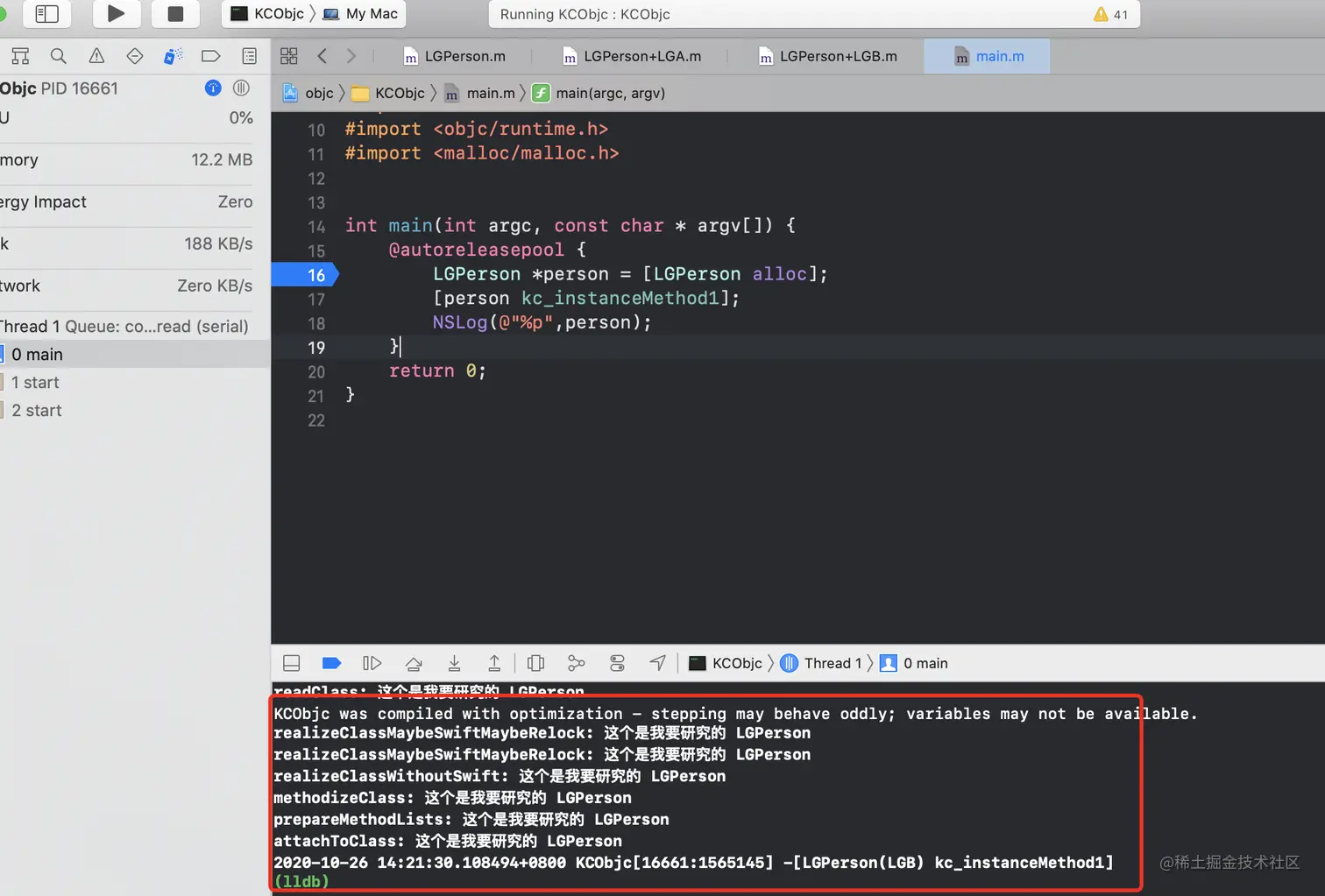The height and width of the screenshot is (896, 1325).
Task: Click the methodizeClass console log line
Action: (452, 798)
